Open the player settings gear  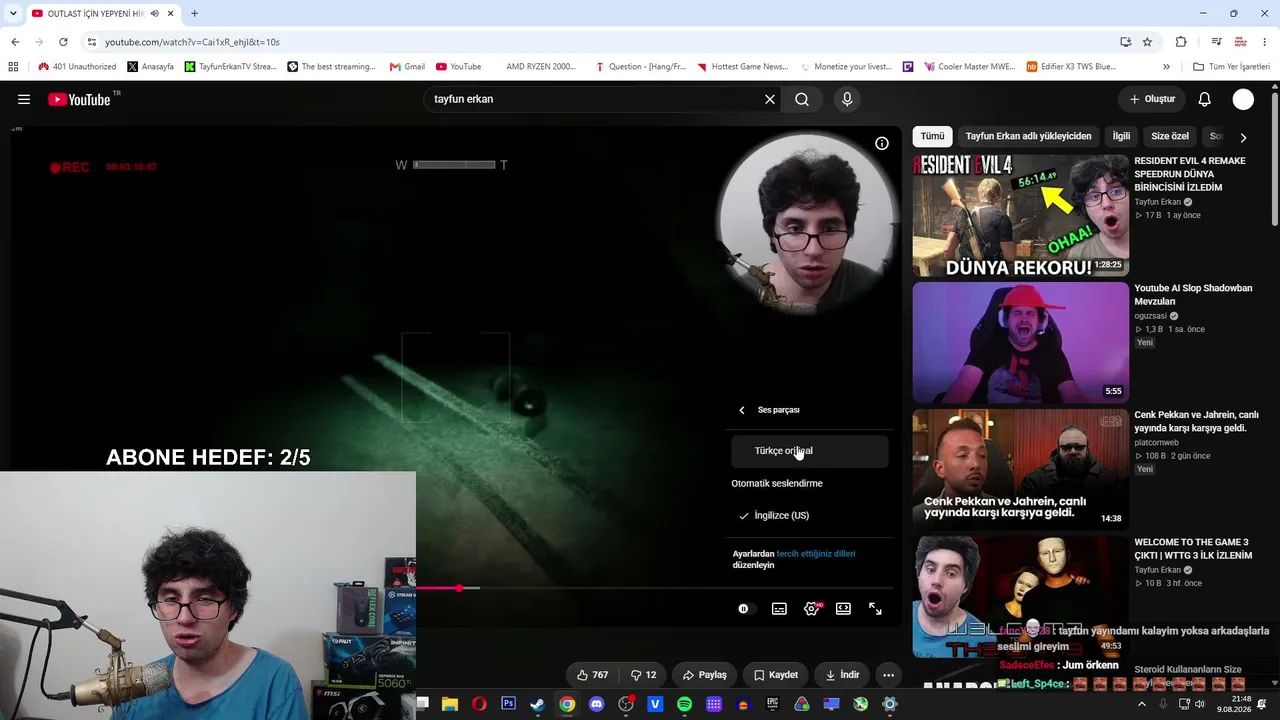click(811, 608)
